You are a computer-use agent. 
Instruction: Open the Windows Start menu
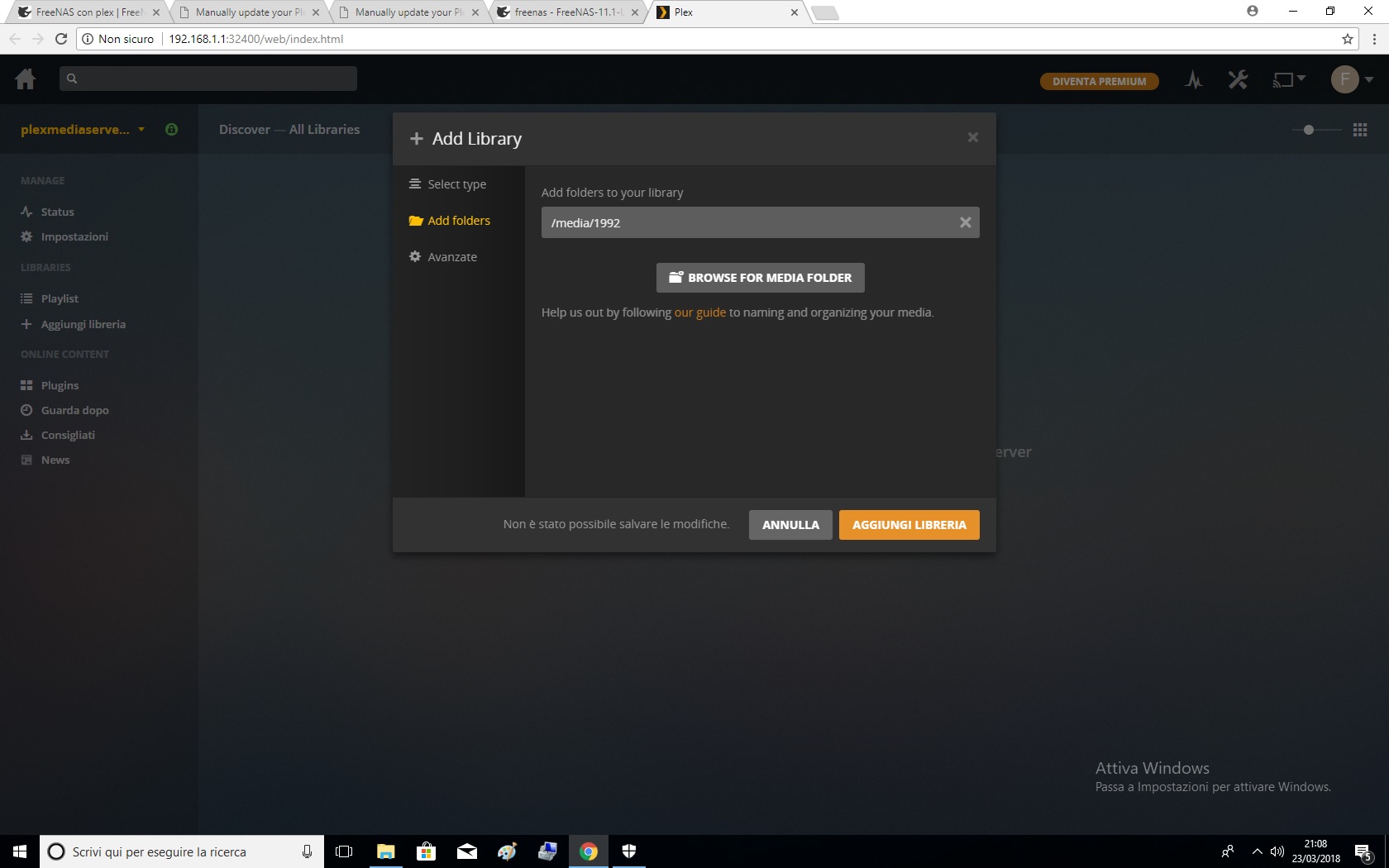(x=20, y=851)
